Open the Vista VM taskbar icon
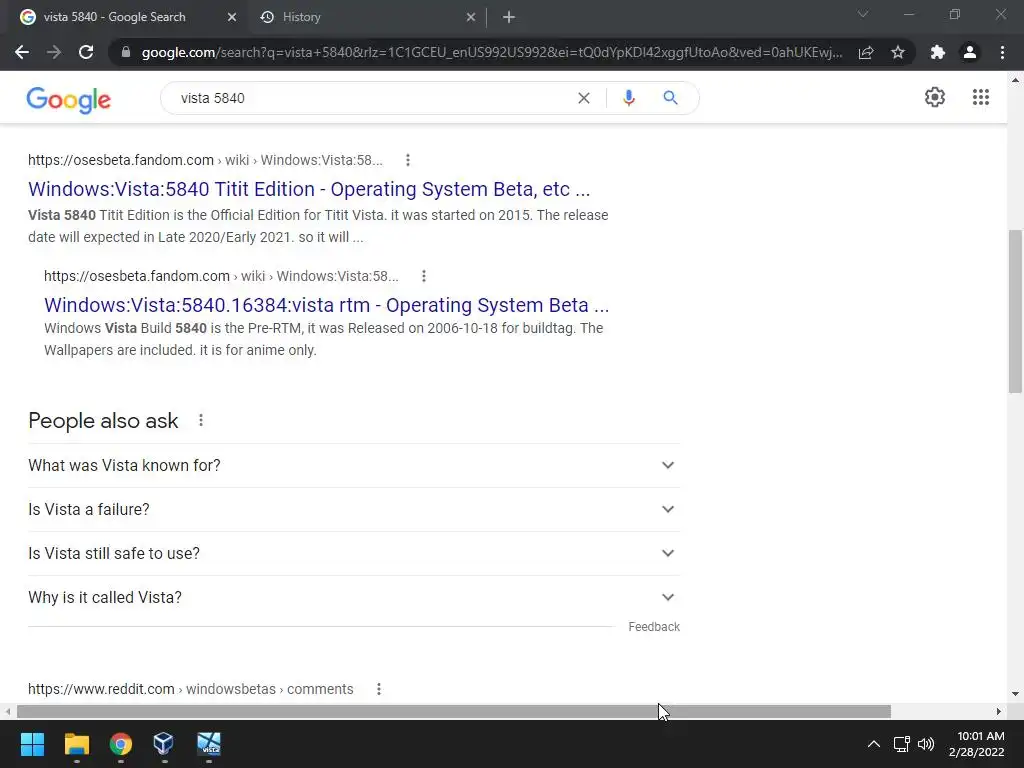The image size is (1024, 768). 209,744
